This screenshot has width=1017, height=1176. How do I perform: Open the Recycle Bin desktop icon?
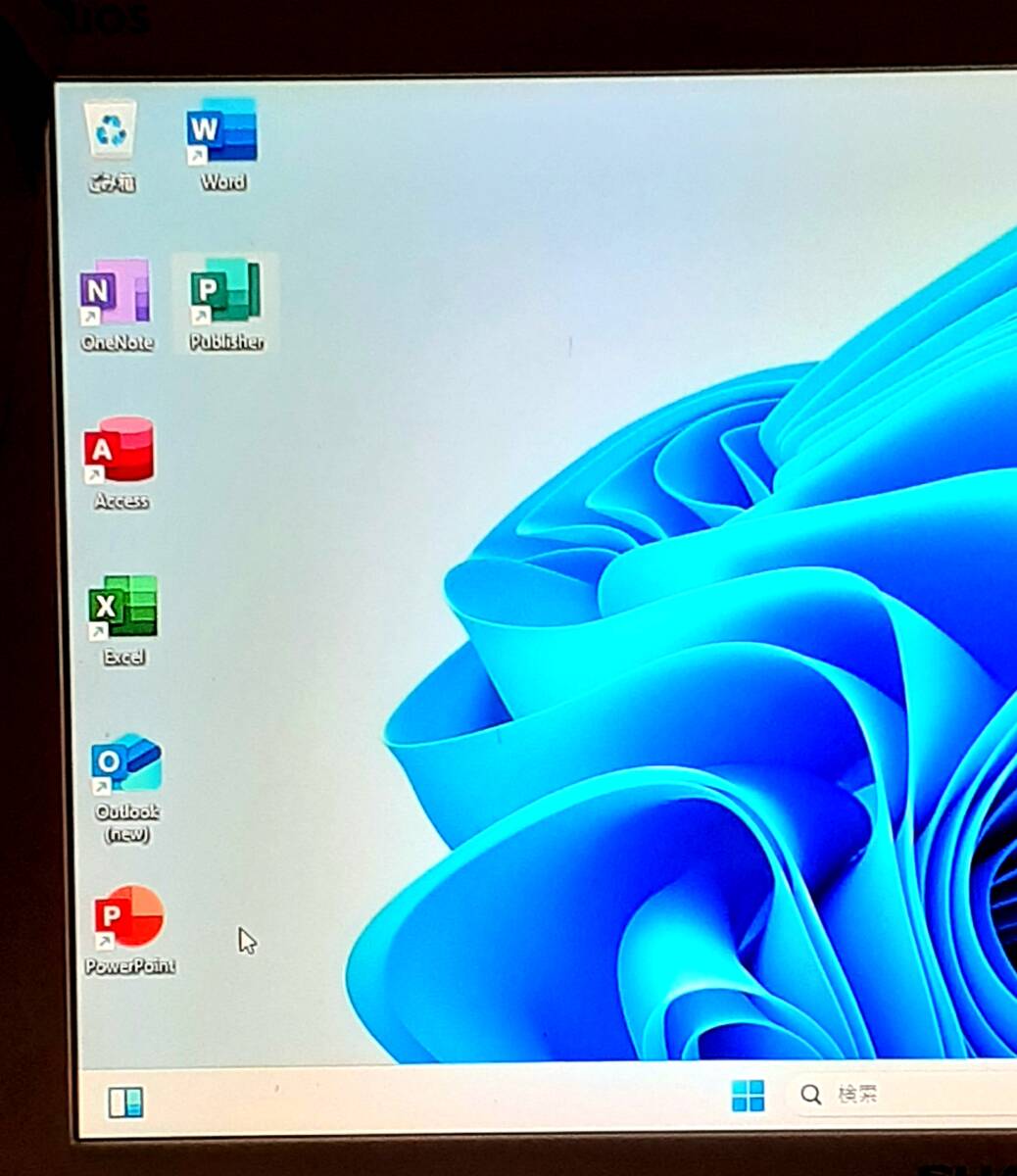[x=112, y=145]
